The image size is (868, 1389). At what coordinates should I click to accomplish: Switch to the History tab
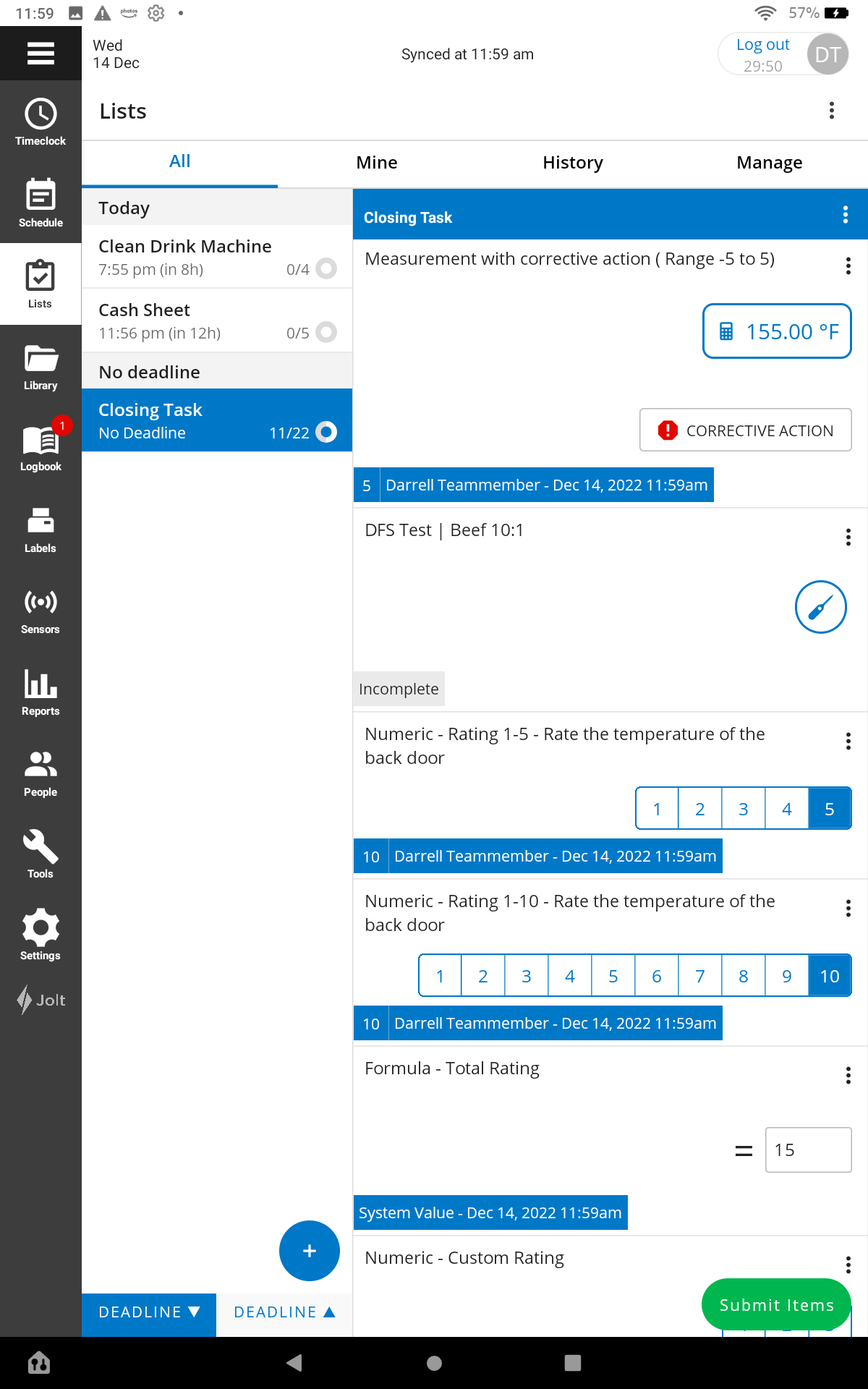click(572, 163)
